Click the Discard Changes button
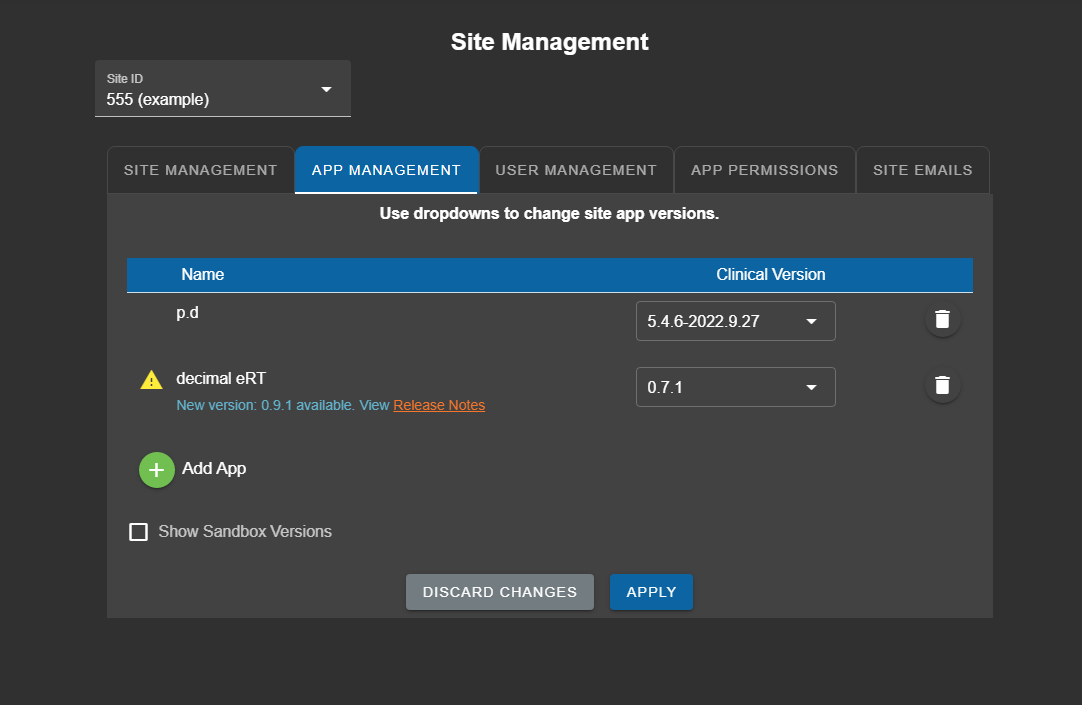 click(x=500, y=592)
